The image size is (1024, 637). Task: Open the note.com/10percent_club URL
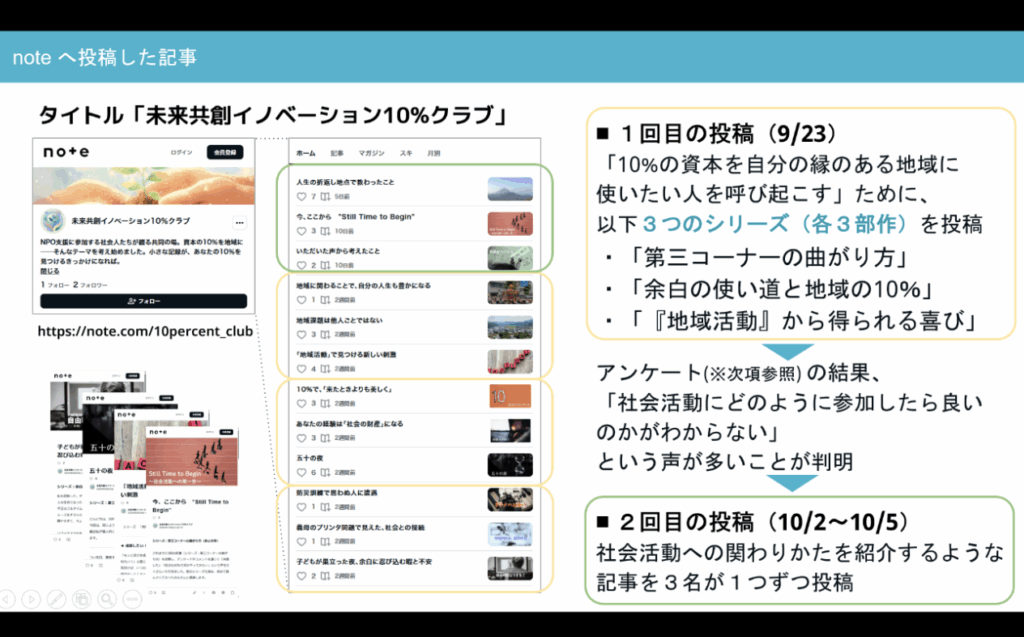pos(145,330)
